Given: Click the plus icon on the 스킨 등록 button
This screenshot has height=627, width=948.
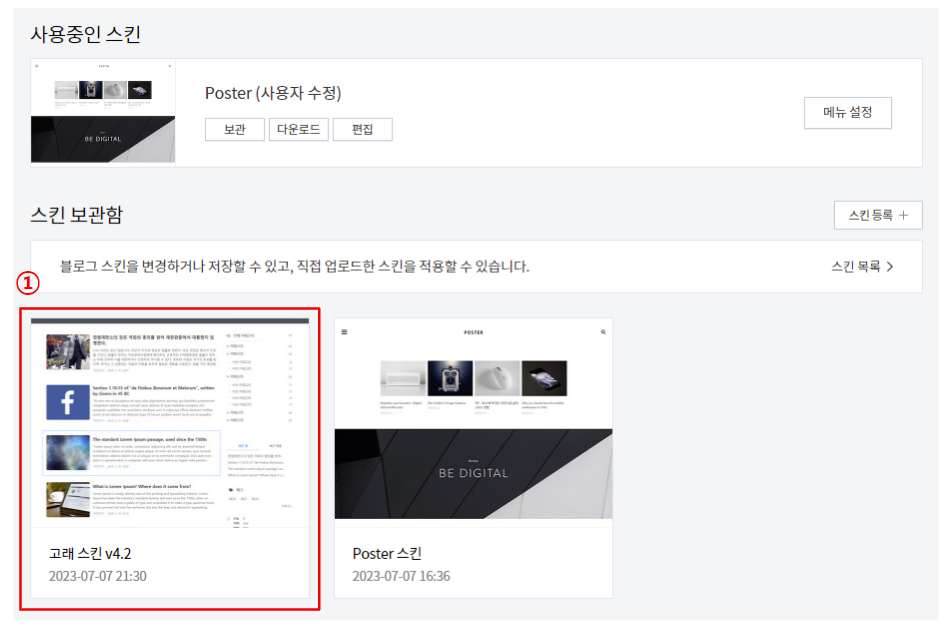Looking at the screenshot, I should coord(901,216).
